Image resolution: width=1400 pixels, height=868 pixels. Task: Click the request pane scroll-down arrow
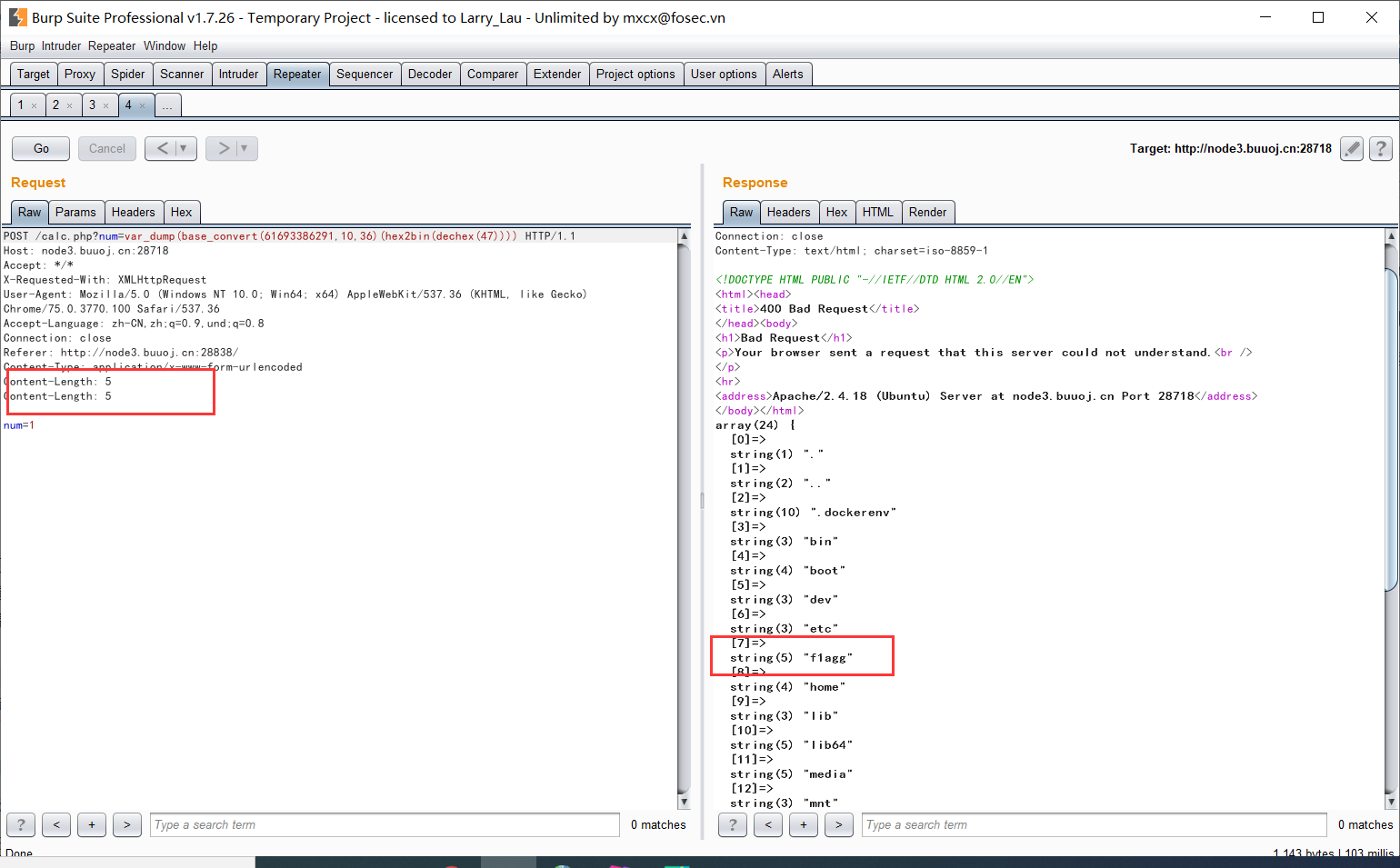tap(684, 802)
